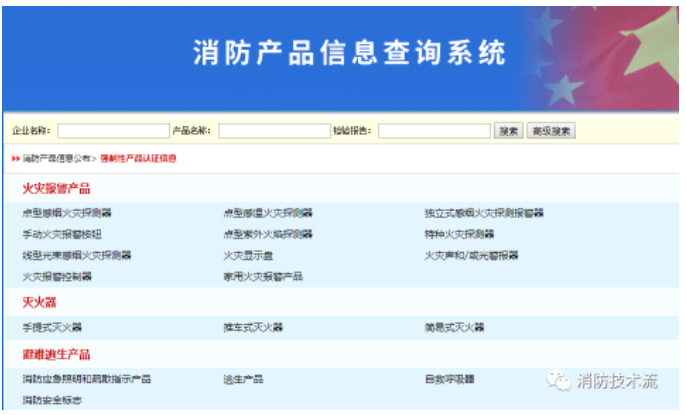Select 逃生产品 link
The image size is (686, 415).
(243, 379)
